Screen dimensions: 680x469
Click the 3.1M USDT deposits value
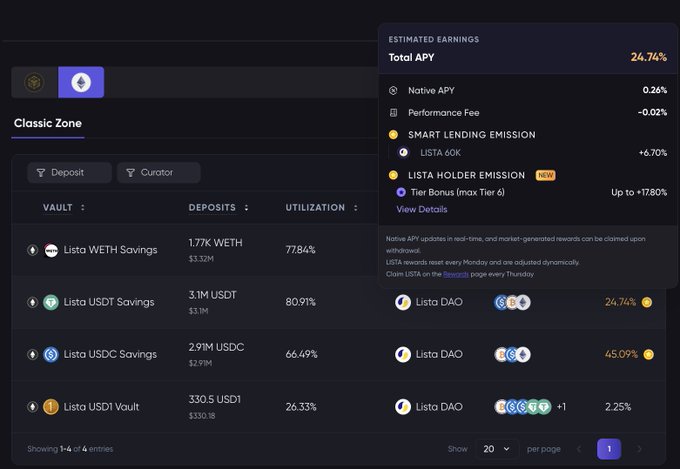(212, 295)
